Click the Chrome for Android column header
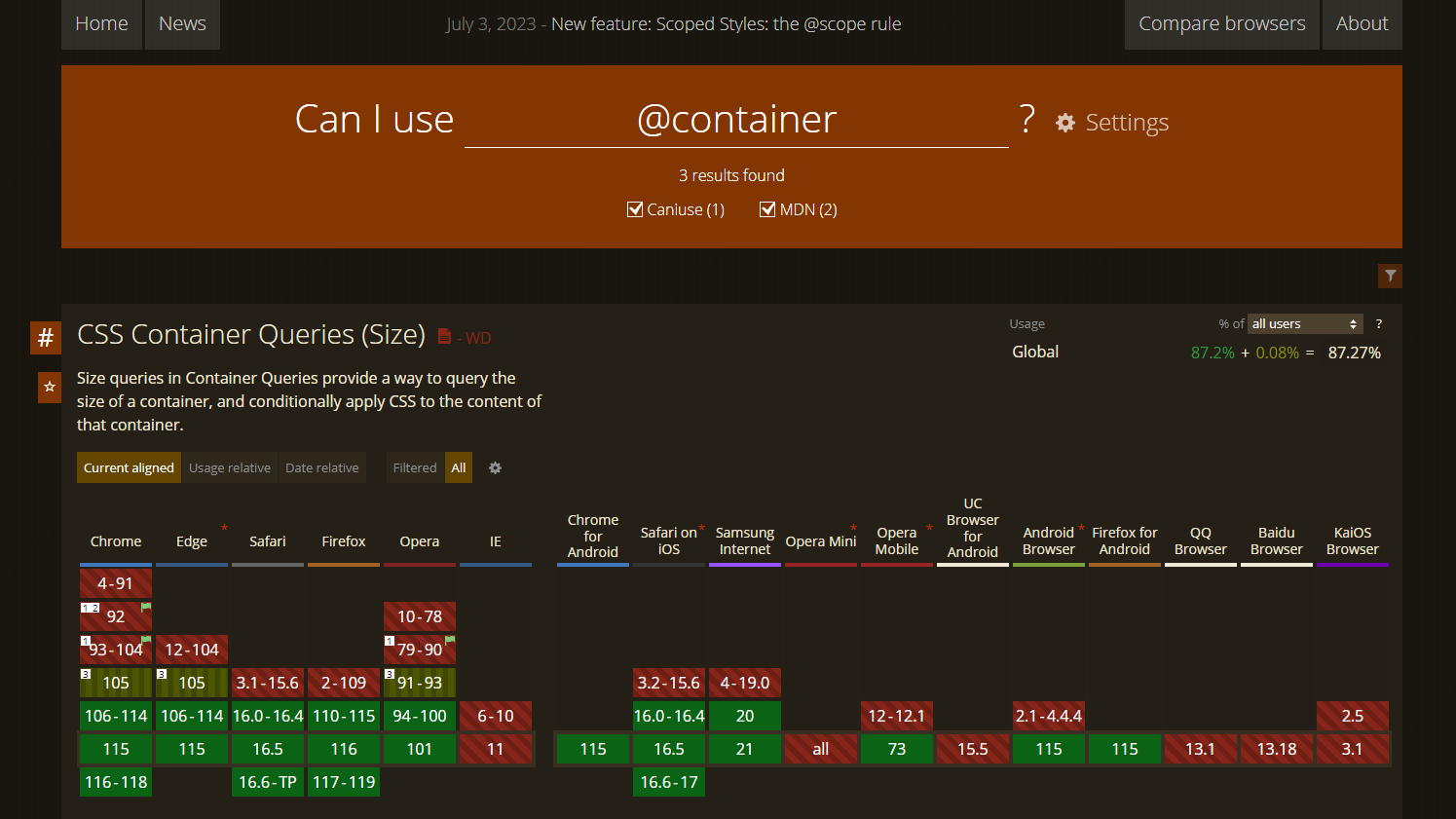This screenshot has width=1456, height=819. point(593,537)
